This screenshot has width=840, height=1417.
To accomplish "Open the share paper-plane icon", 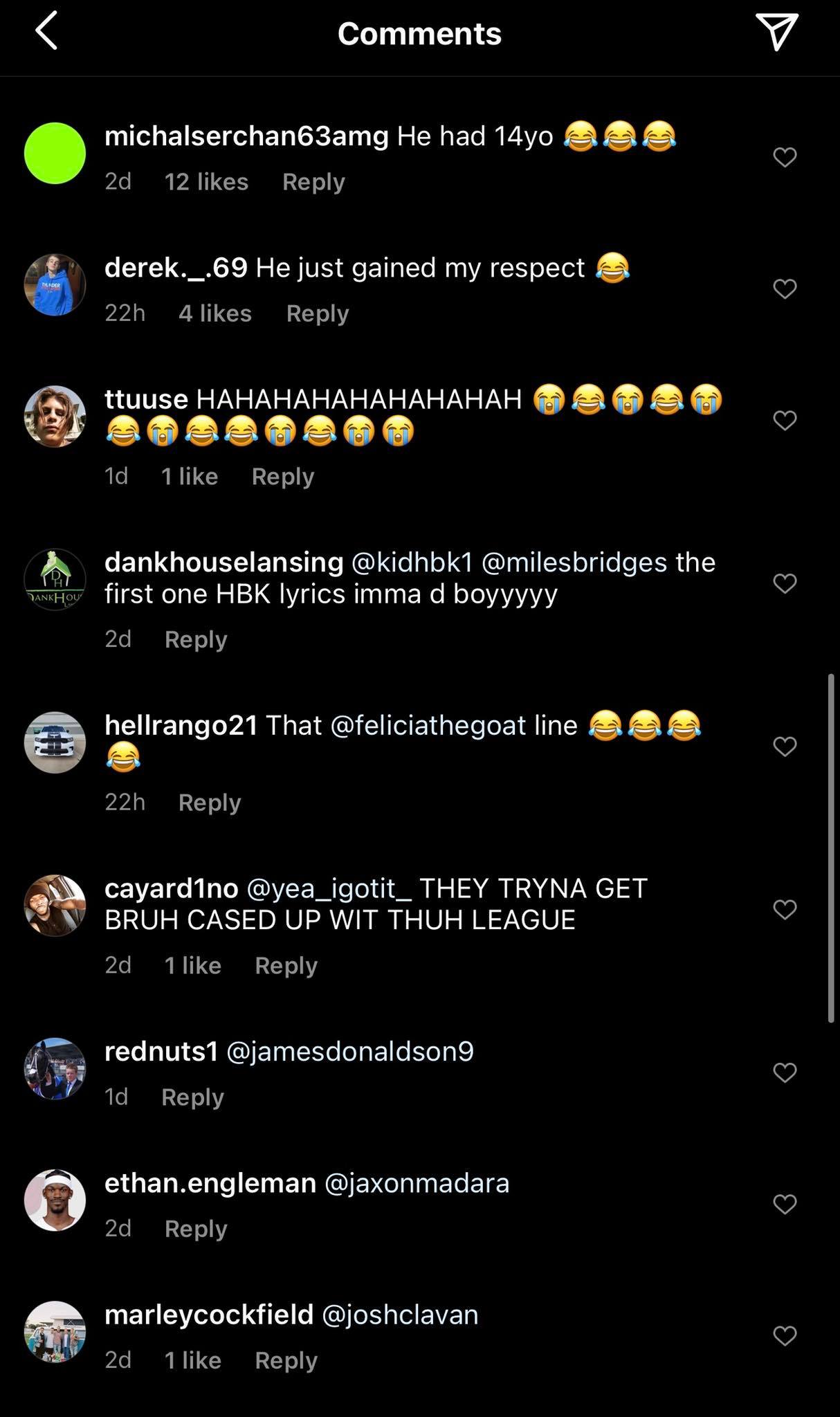I will pyautogui.click(x=776, y=33).
